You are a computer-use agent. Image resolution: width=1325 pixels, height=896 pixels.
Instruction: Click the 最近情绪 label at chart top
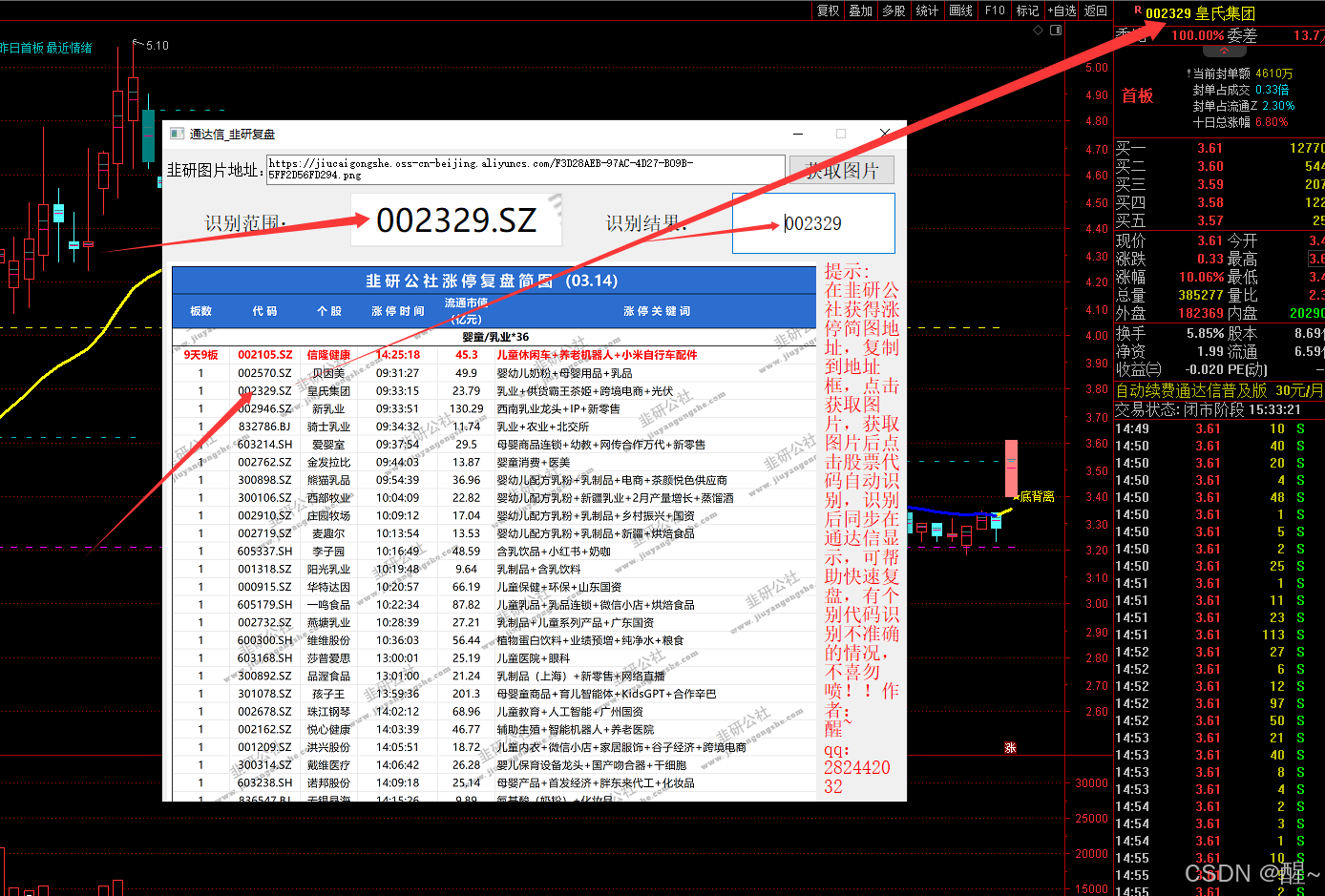[69, 48]
